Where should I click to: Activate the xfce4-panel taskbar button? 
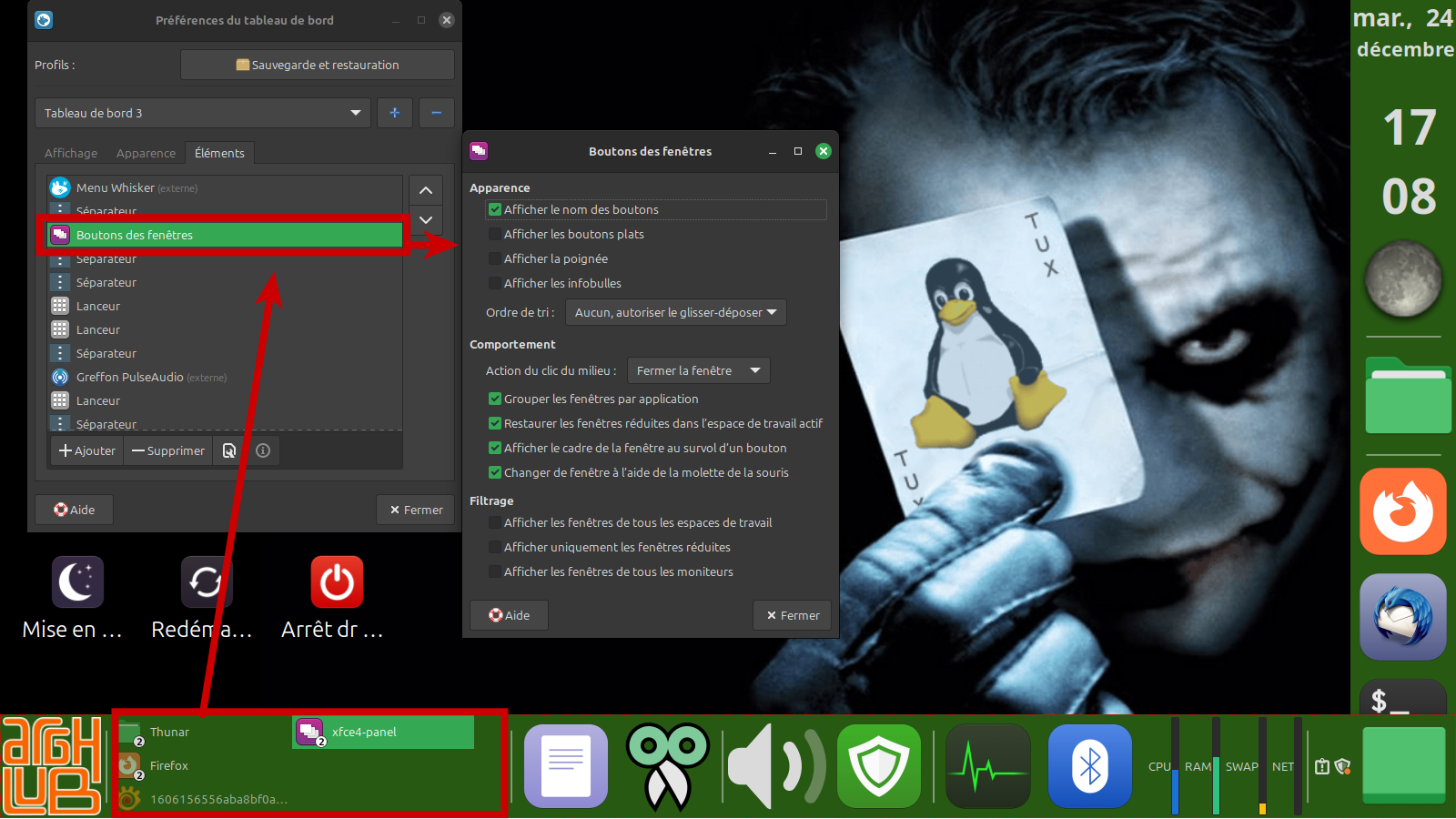click(x=383, y=733)
